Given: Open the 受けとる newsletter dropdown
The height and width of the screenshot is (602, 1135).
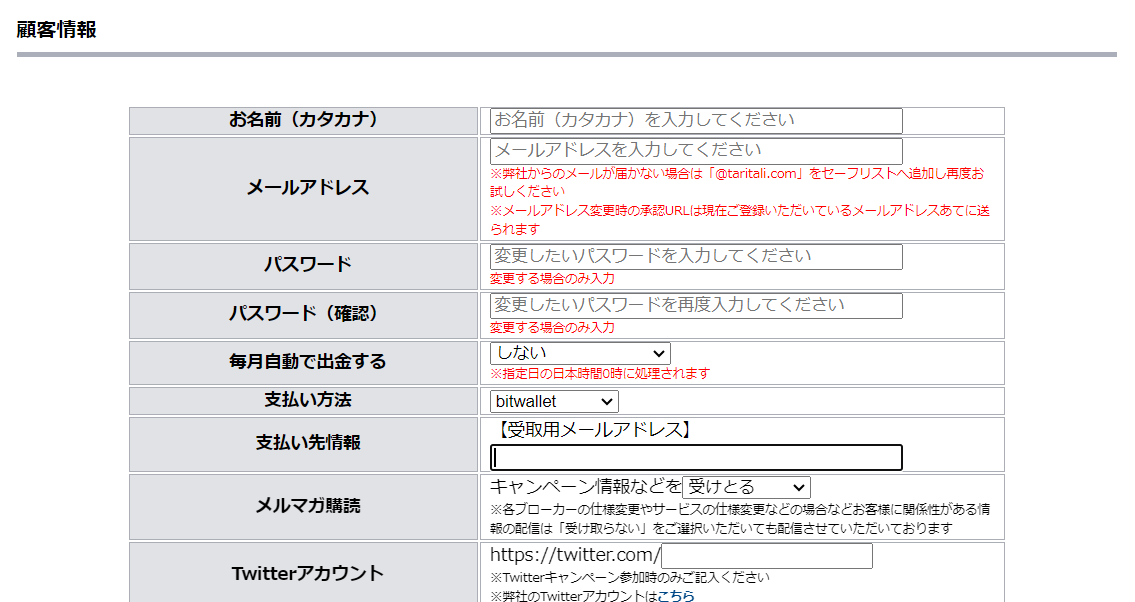Looking at the screenshot, I should click(x=746, y=488).
